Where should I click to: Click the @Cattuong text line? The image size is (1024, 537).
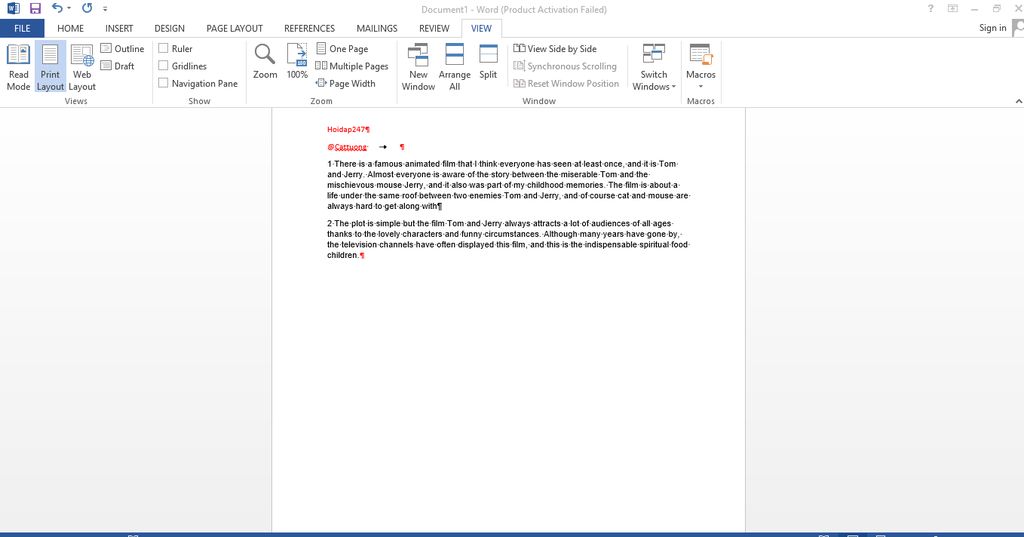[x=347, y=147]
